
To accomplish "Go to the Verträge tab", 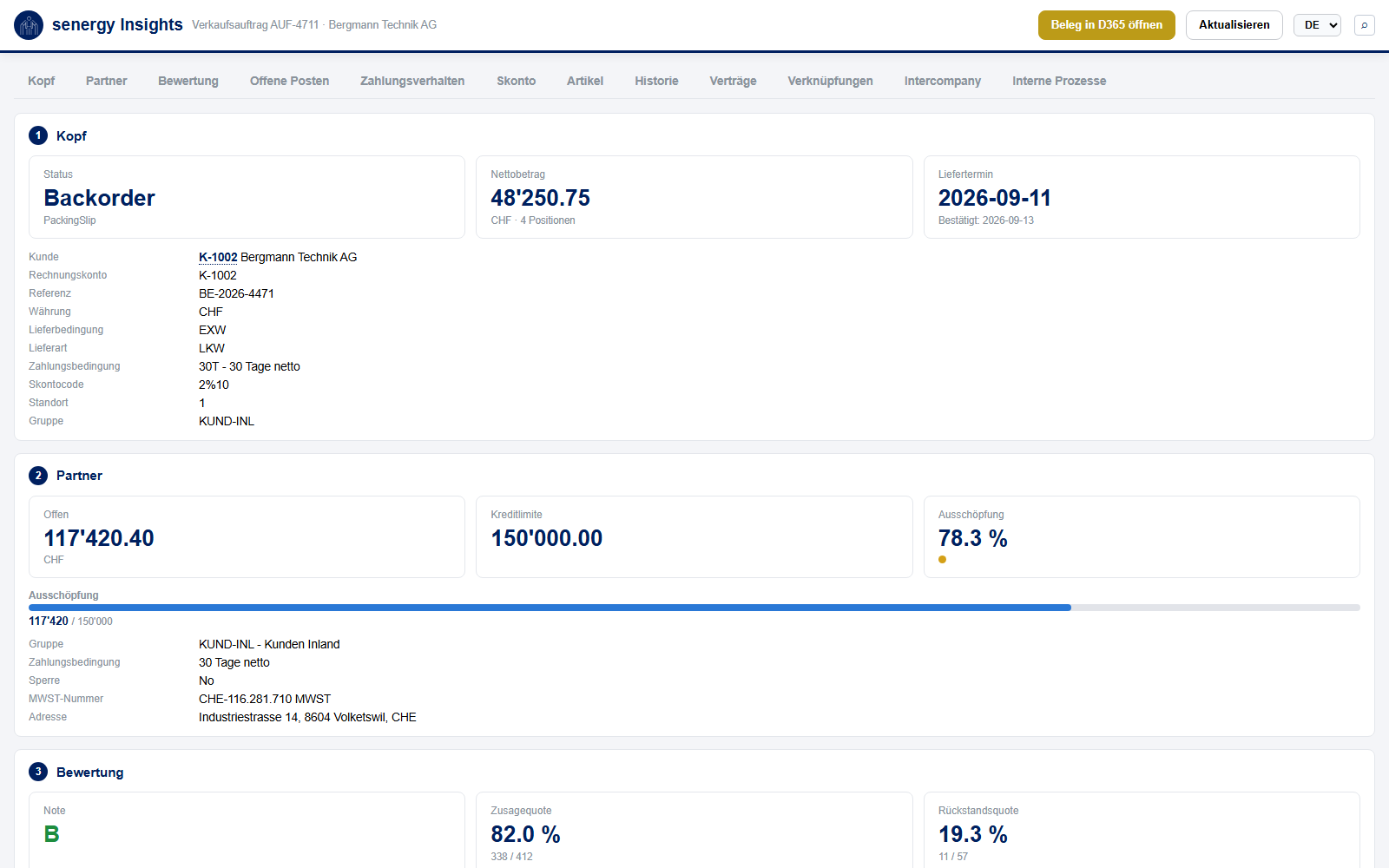I will 733,81.
